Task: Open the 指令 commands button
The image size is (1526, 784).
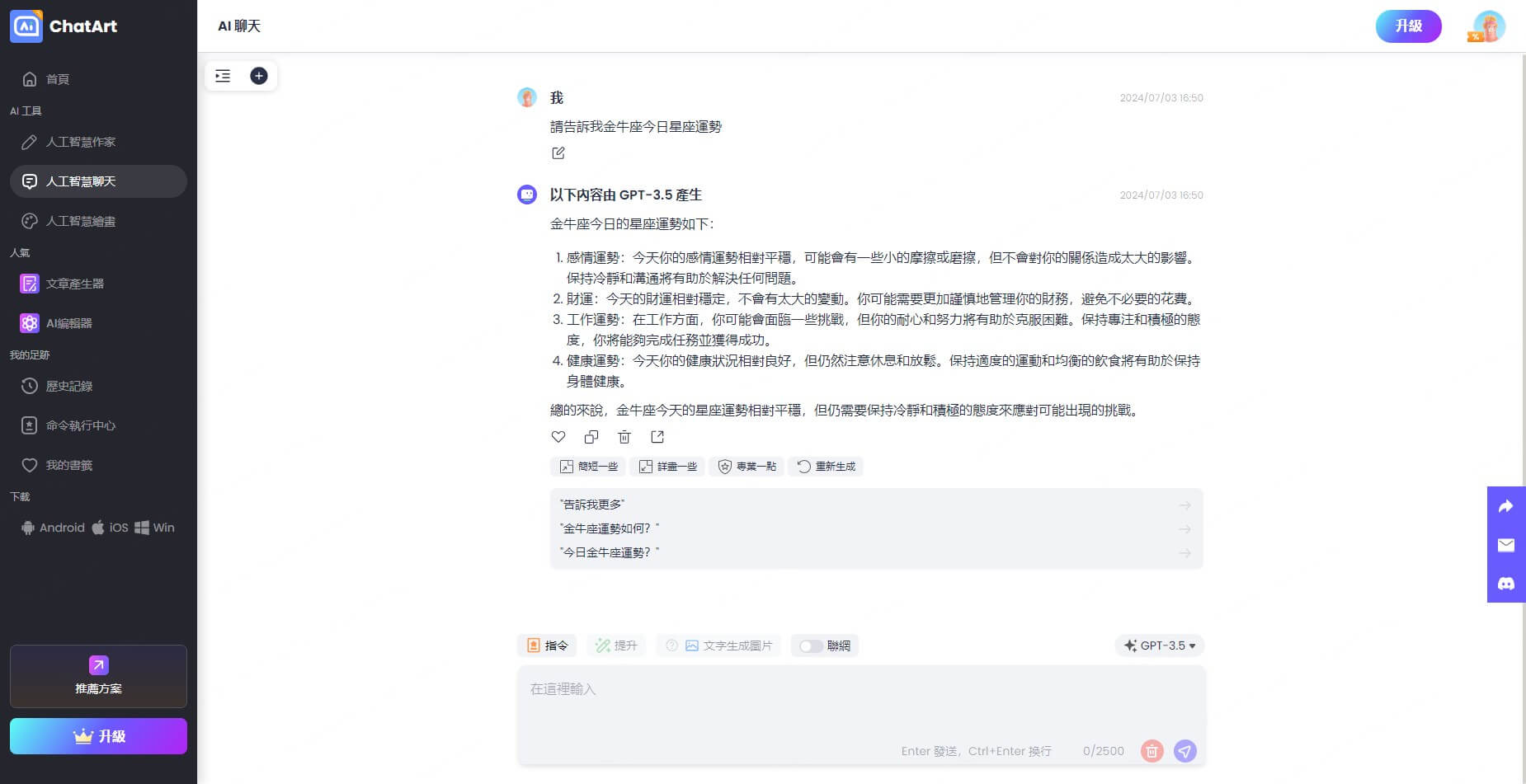Action: click(x=547, y=646)
